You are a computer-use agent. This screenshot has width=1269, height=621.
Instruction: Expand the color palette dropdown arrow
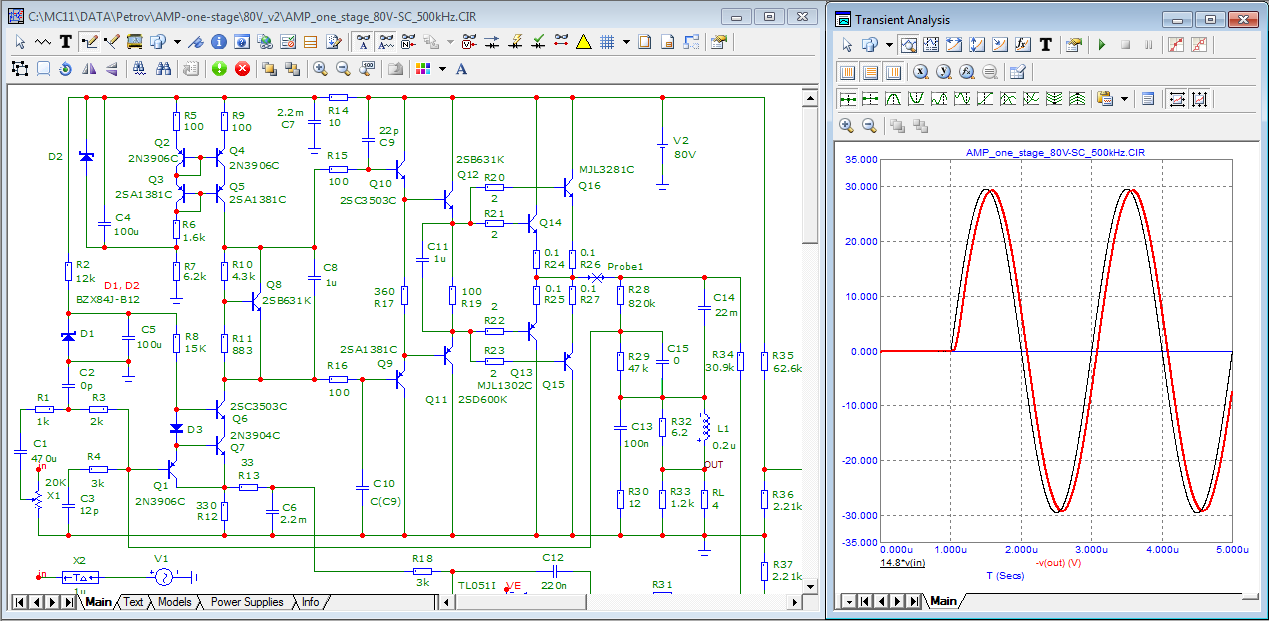point(441,69)
